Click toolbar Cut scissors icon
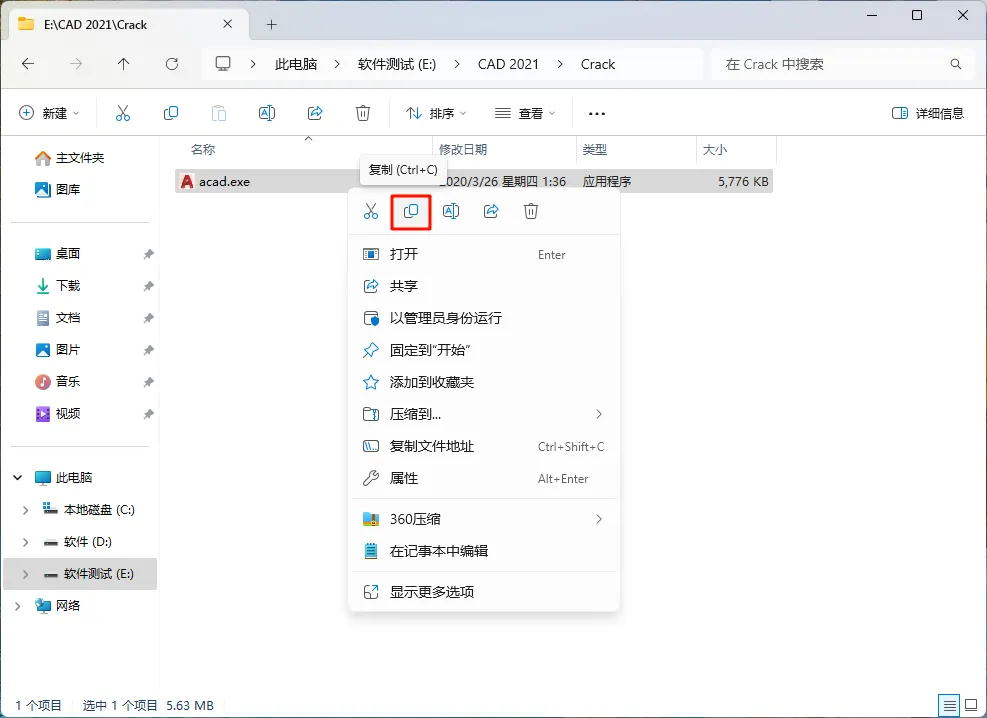This screenshot has width=987, height=718. click(123, 113)
